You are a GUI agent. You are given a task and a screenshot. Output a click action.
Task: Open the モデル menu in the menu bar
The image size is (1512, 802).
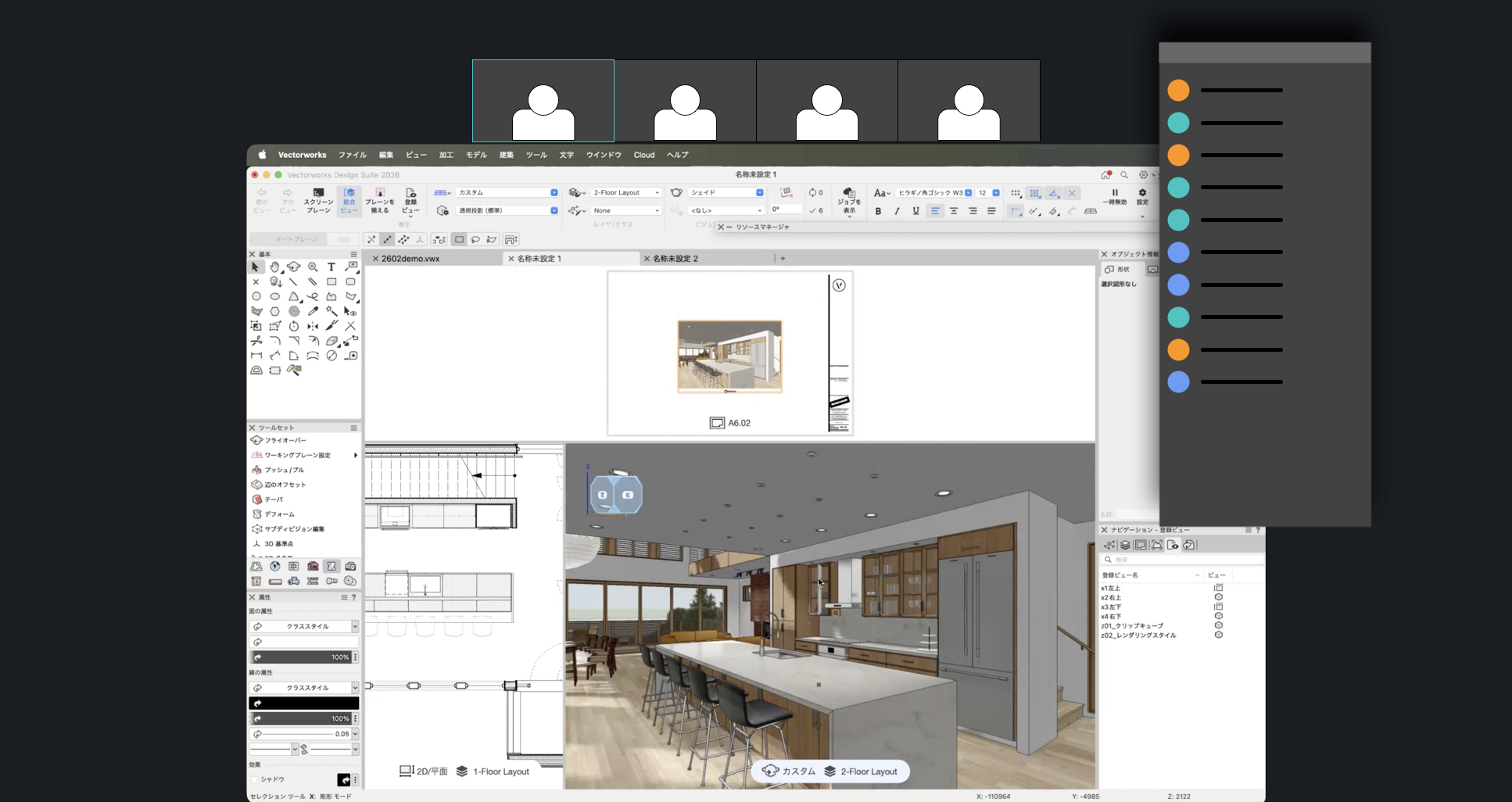(476, 155)
